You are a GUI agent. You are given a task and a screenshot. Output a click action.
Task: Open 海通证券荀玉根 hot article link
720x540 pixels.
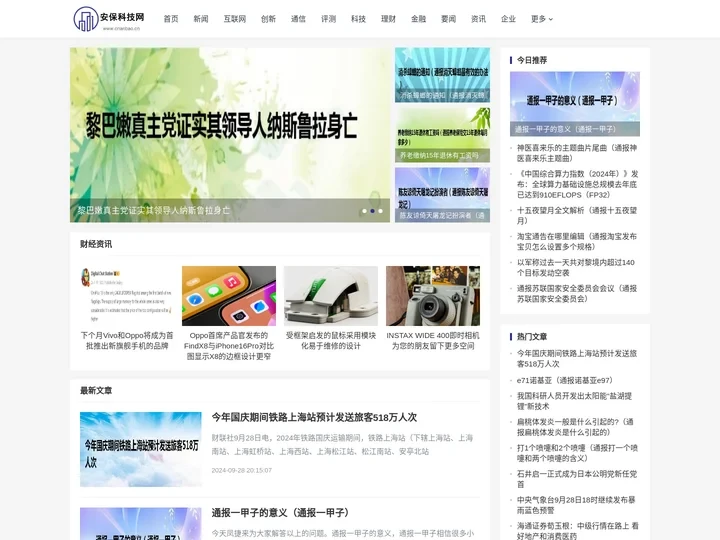pyautogui.click(x=578, y=531)
